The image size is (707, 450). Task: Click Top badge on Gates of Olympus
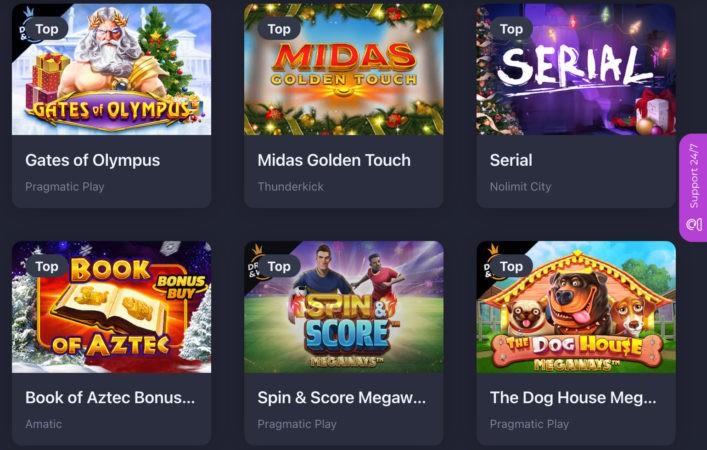(46, 29)
